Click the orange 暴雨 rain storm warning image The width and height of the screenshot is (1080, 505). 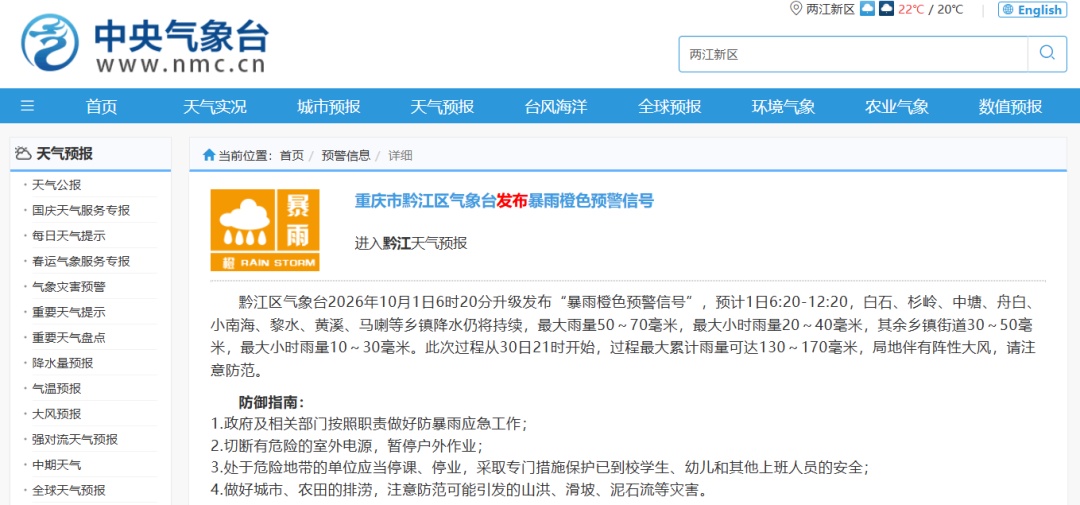(x=265, y=230)
